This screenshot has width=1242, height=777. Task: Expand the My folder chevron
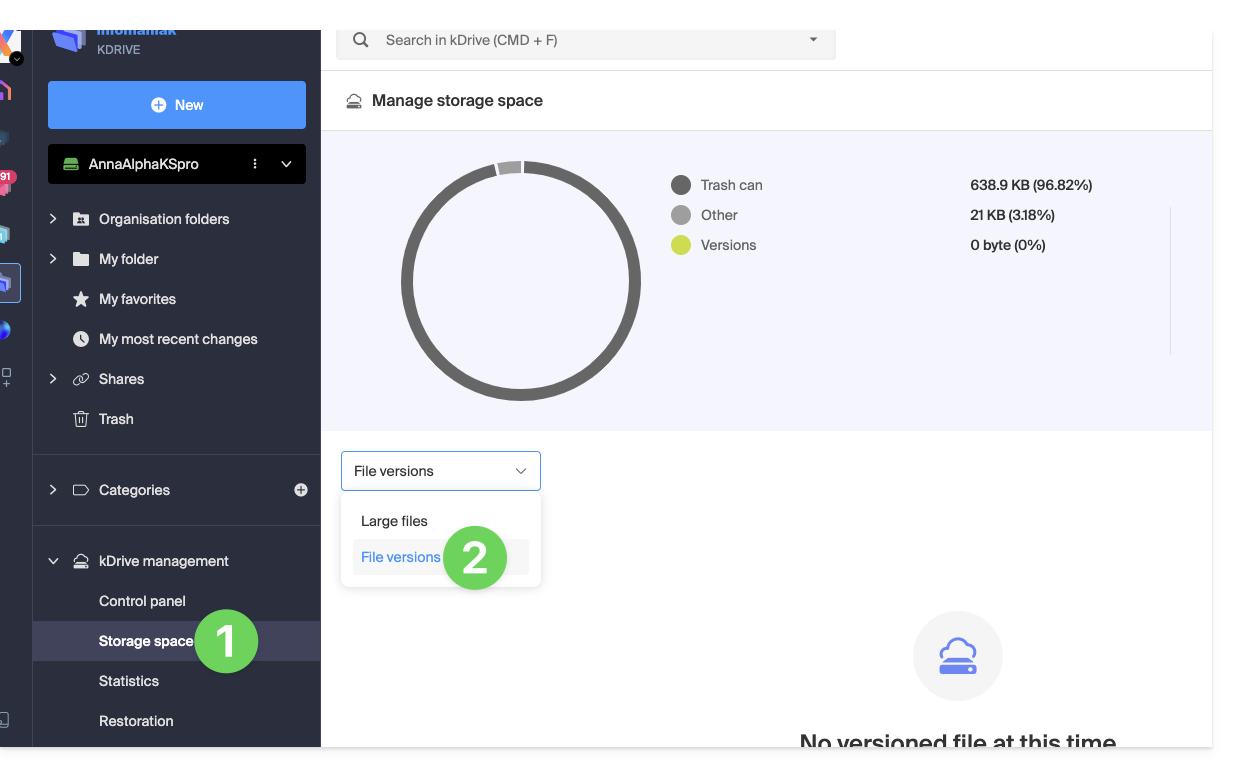coord(54,259)
